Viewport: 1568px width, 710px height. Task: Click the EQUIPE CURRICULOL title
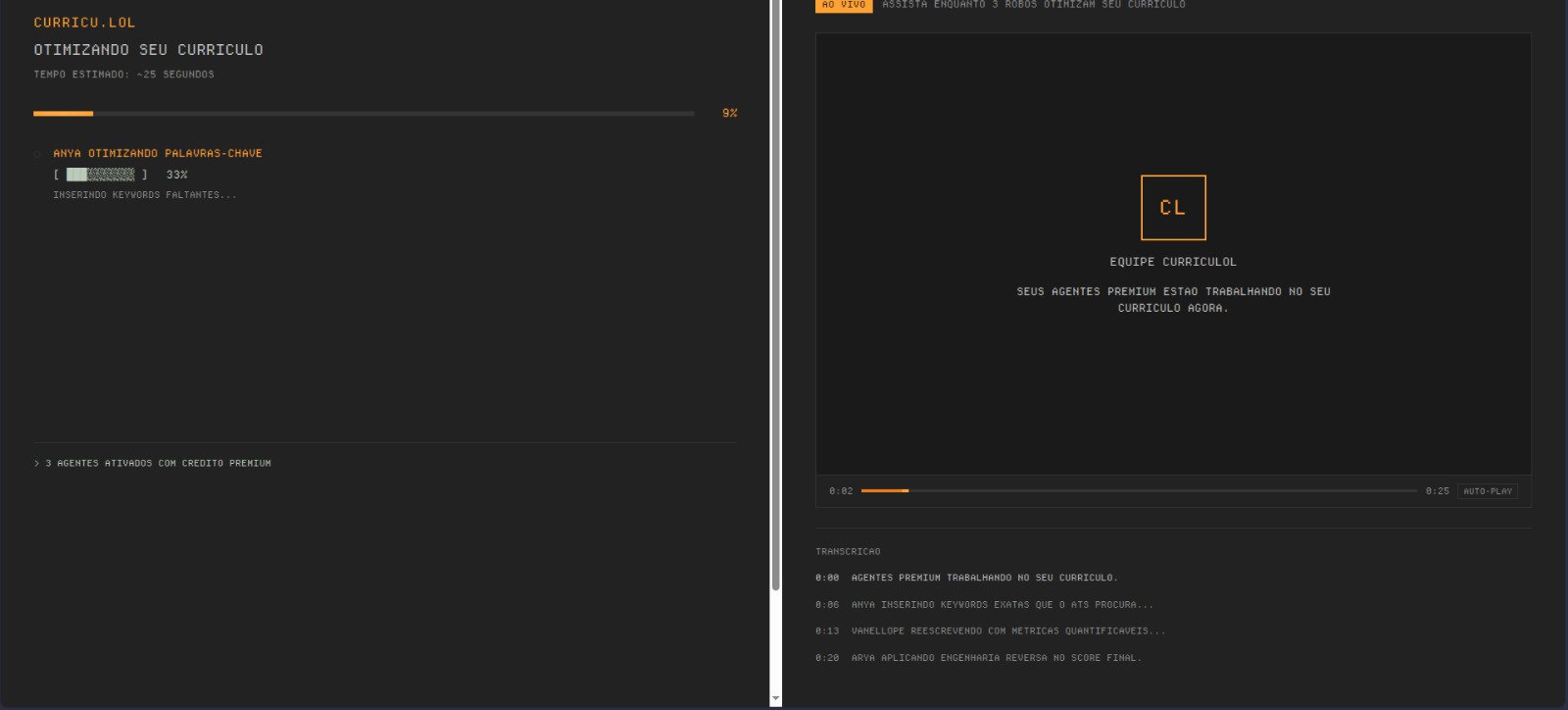[1173, 262]
